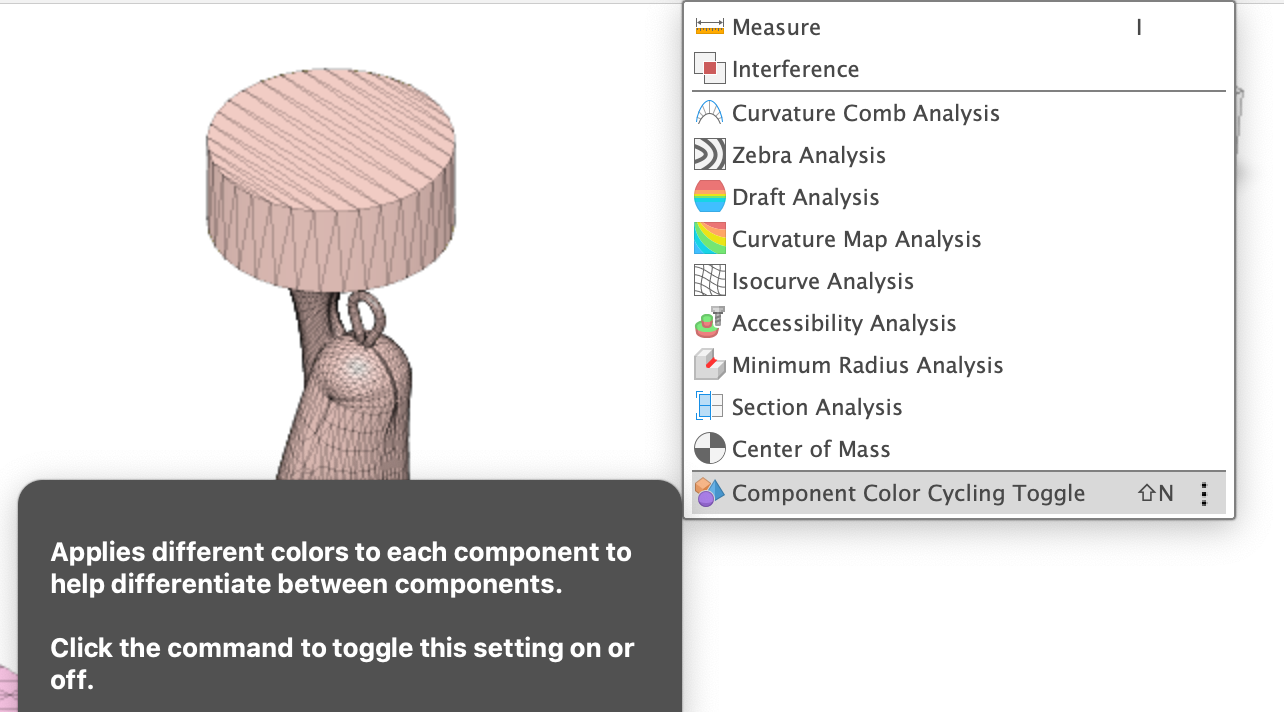
Task: Select Measure from the analysis menu
Action: click(777, 27)
